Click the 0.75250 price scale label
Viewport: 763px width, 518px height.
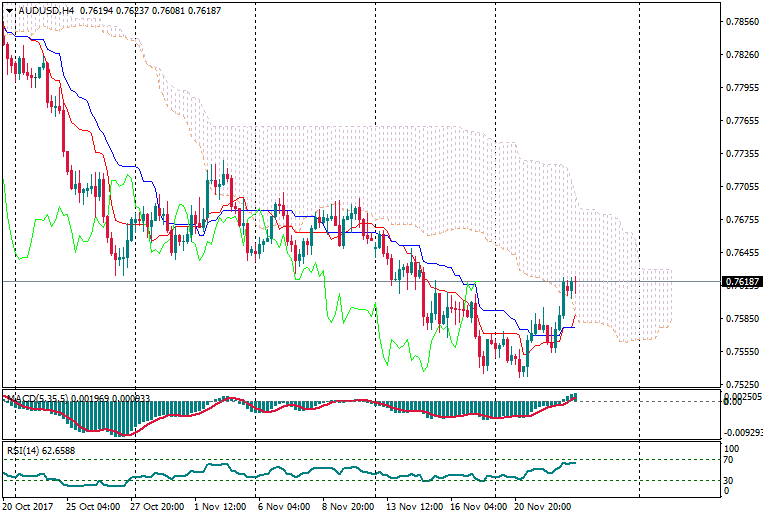pyautogui.click(x=741, y=384)
